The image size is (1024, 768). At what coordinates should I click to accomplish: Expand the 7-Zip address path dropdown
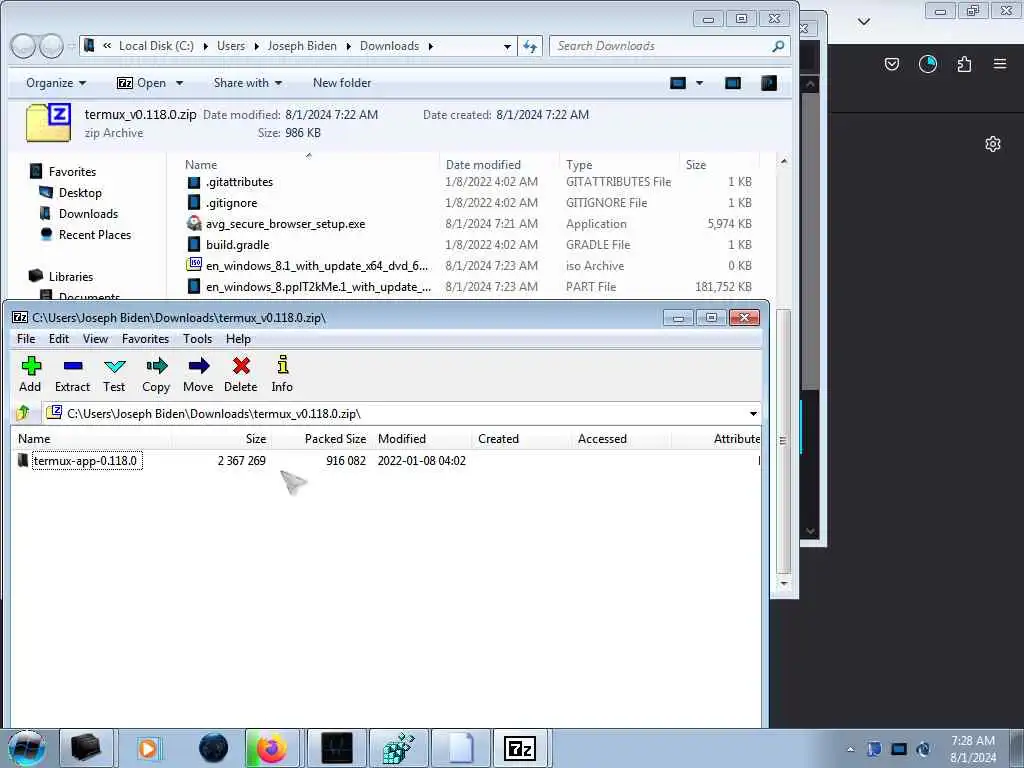(753, 413)
